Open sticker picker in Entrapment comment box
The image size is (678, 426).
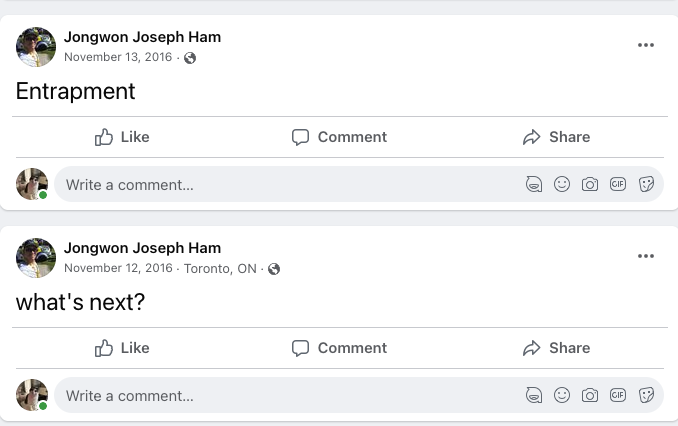click(646, 184)
